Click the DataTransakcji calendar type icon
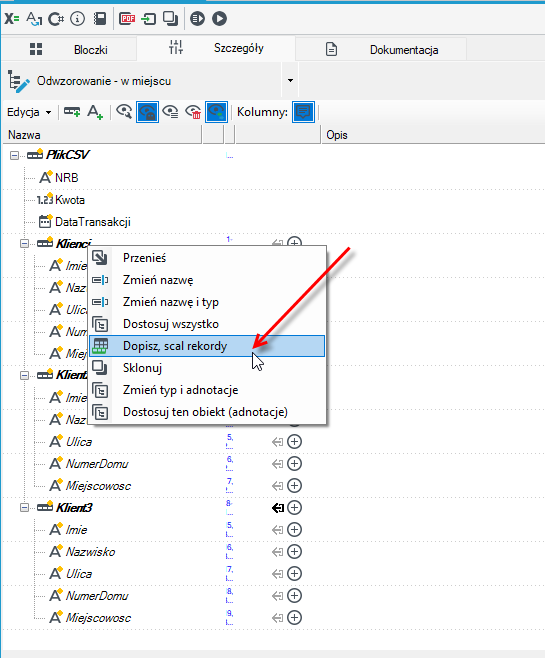Image resolution: width=545 pixels, height=658 pixels. (45, 221)
